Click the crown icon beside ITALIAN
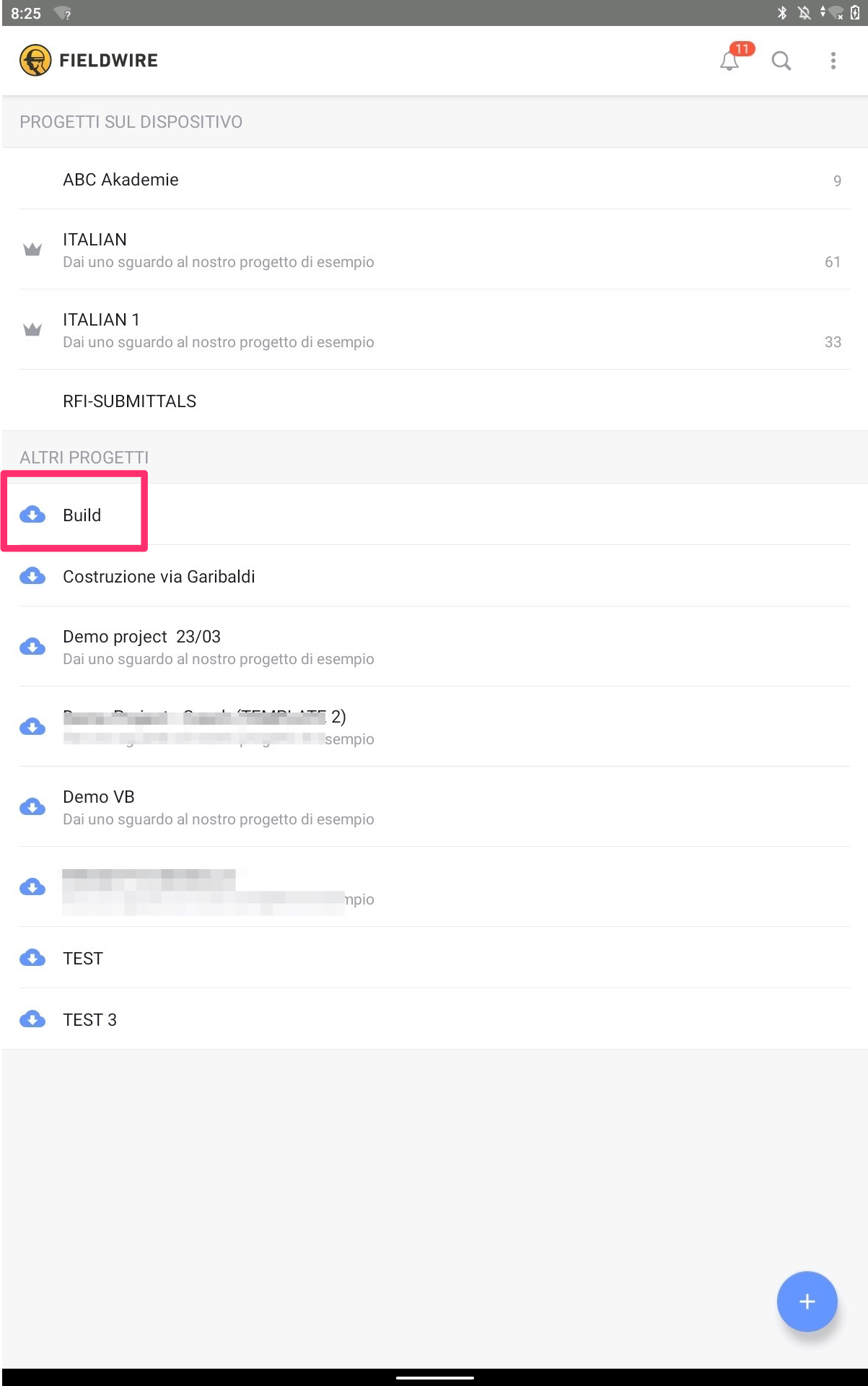868x1386 pixels. click(32, 250)
